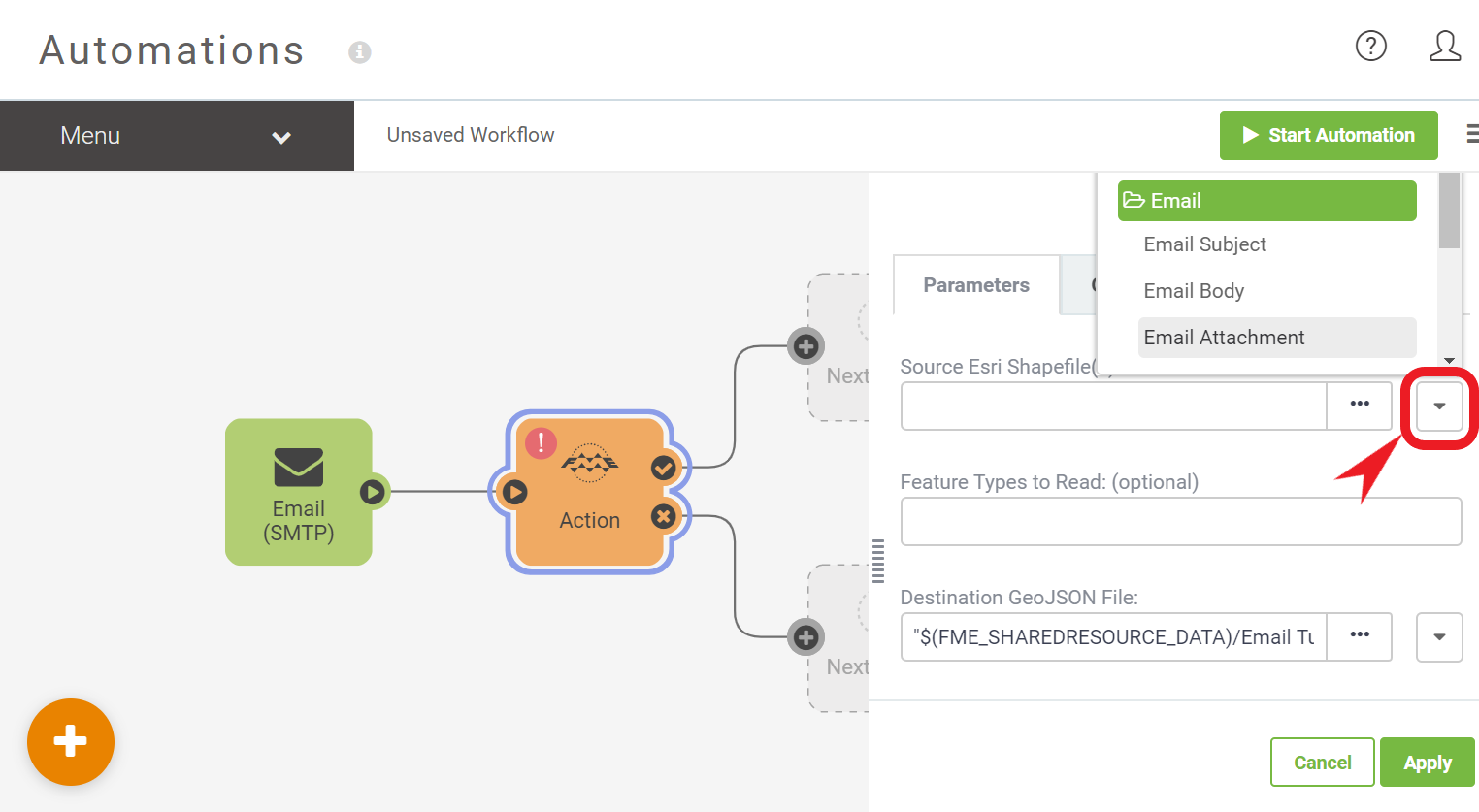
Task: Click the red error badge on Action
Action: tap(541, 443)
